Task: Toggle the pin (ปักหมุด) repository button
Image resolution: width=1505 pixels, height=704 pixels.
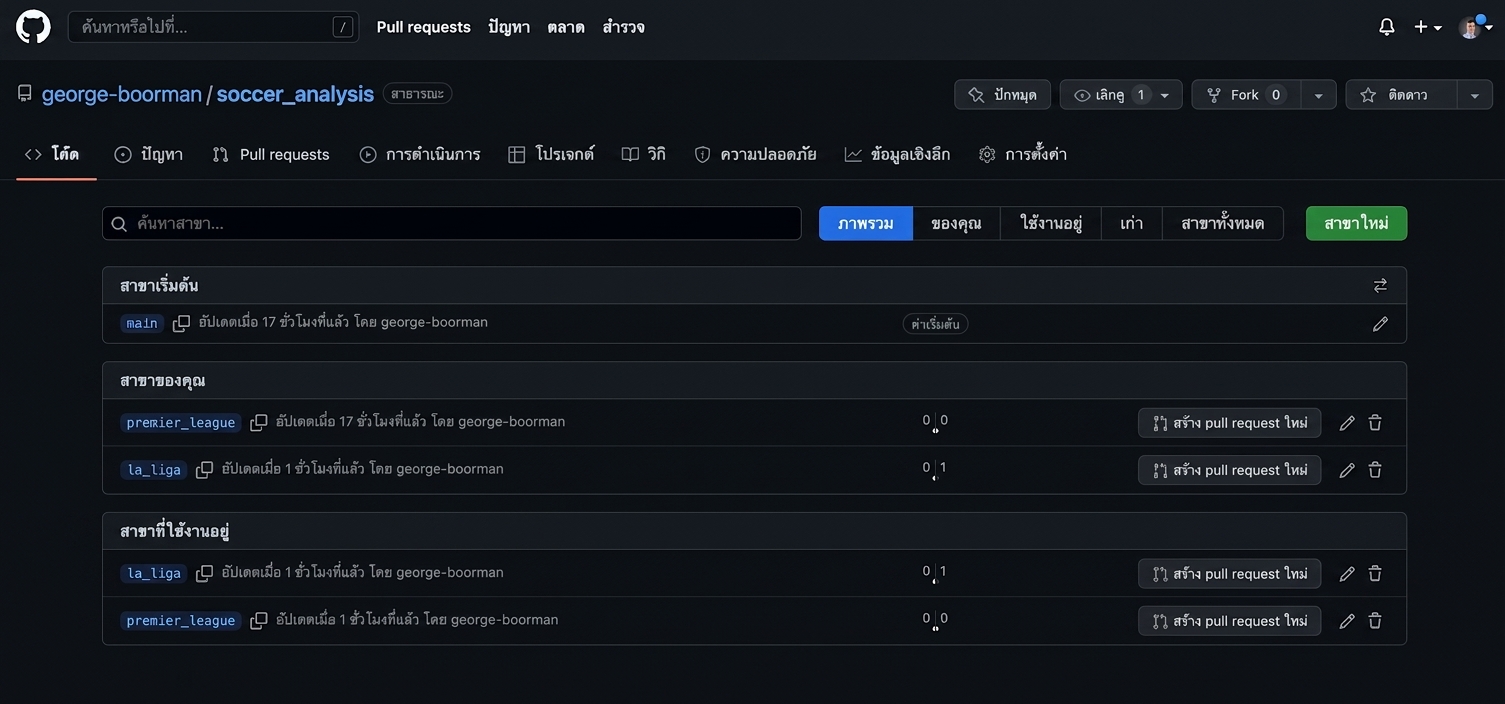Action: 1003,95
